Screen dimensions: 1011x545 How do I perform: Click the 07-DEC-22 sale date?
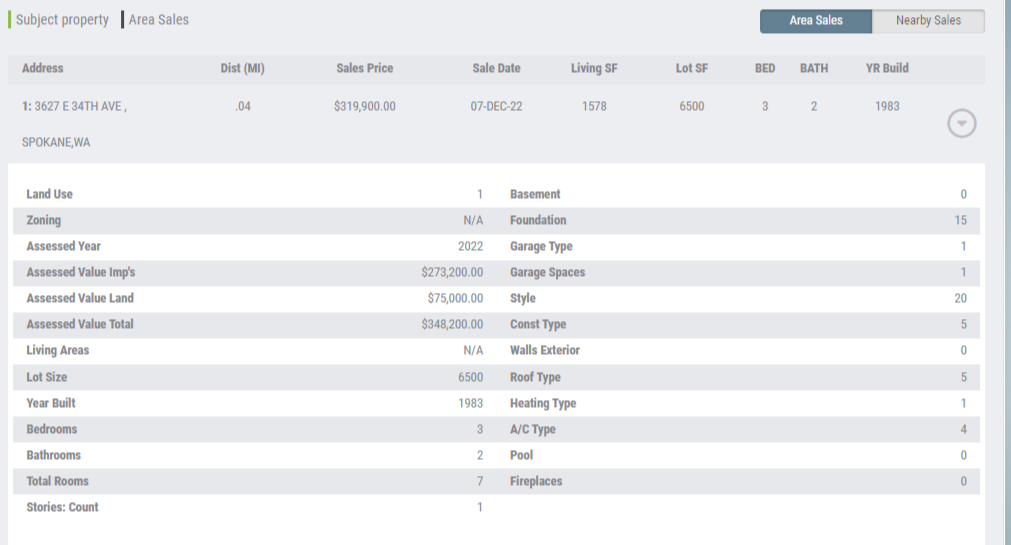point(496,106)
